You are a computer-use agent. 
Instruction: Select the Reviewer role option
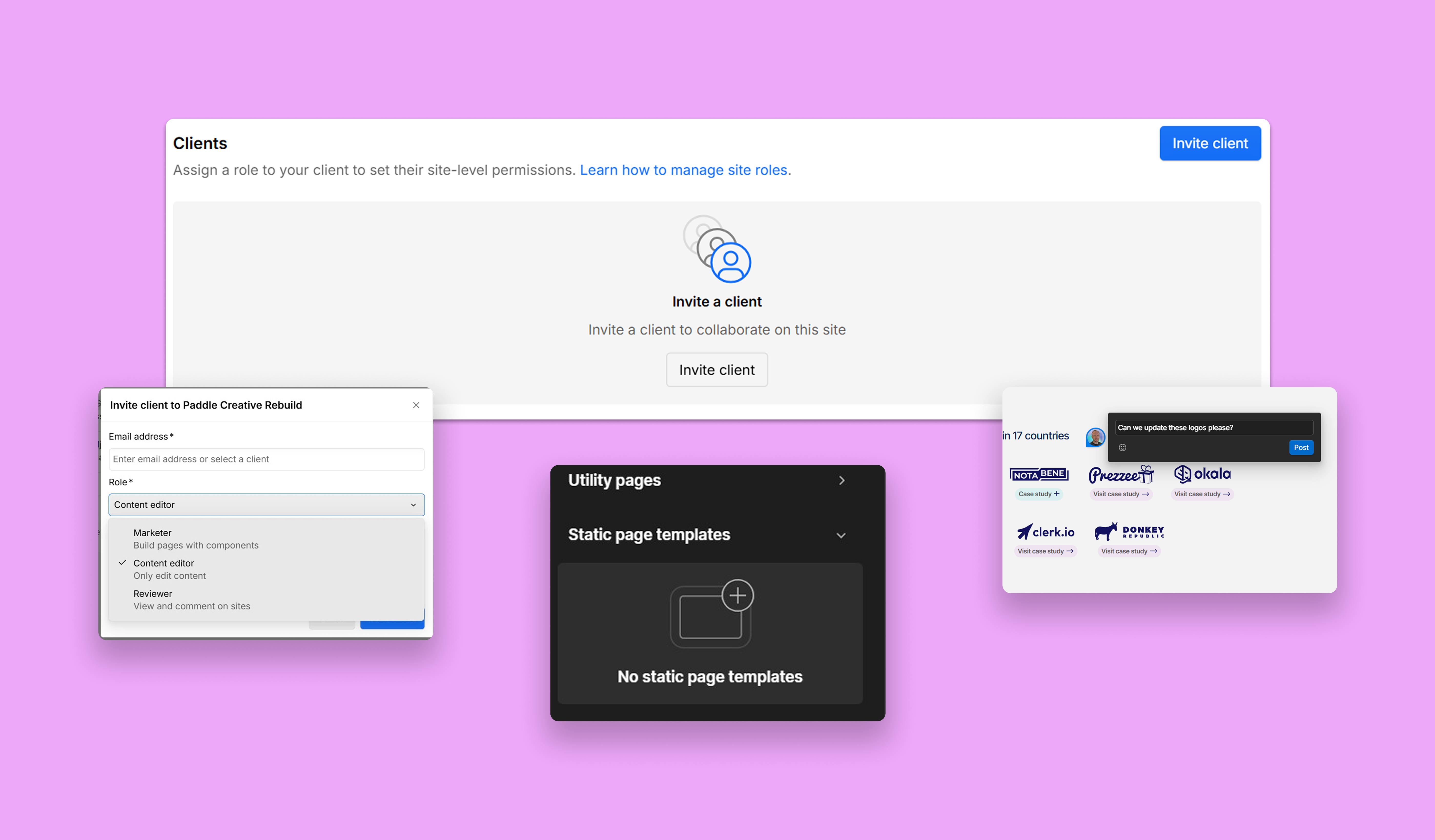coord(192,599)
